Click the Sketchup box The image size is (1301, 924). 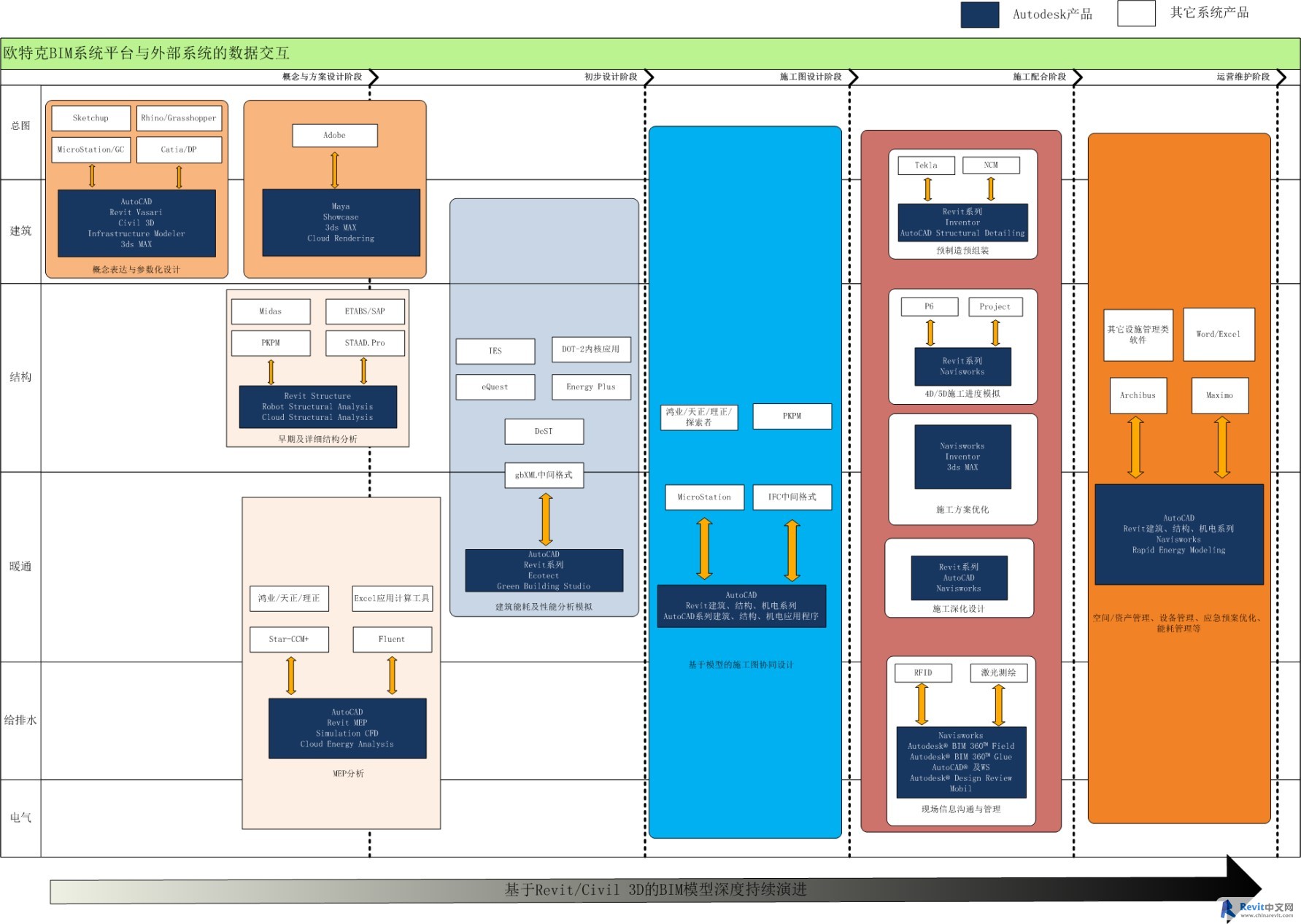coord(91,118)
